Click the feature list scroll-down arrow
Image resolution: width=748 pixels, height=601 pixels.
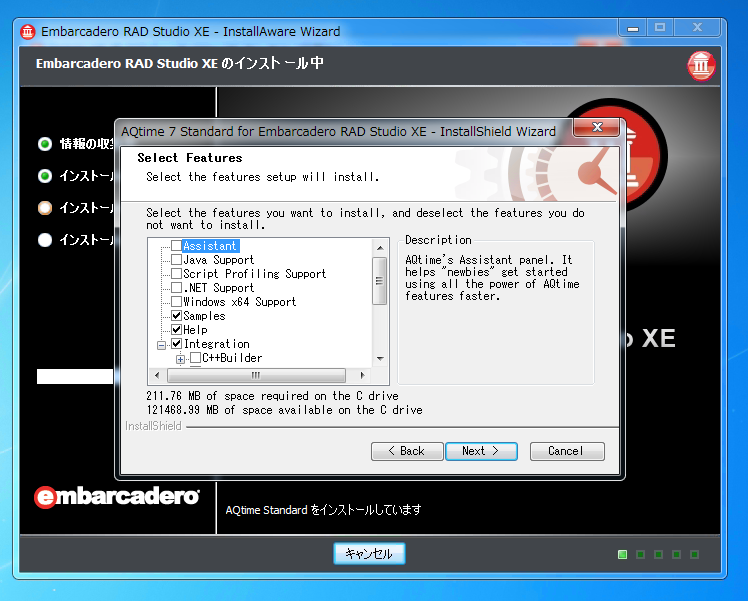point(380,359)
